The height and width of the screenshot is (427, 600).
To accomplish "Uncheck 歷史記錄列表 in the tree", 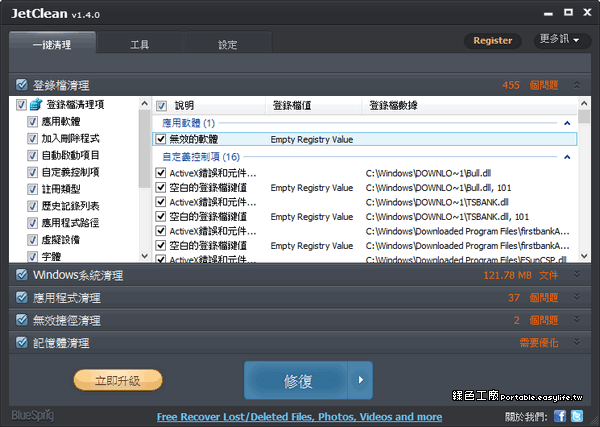I will 33,206.
